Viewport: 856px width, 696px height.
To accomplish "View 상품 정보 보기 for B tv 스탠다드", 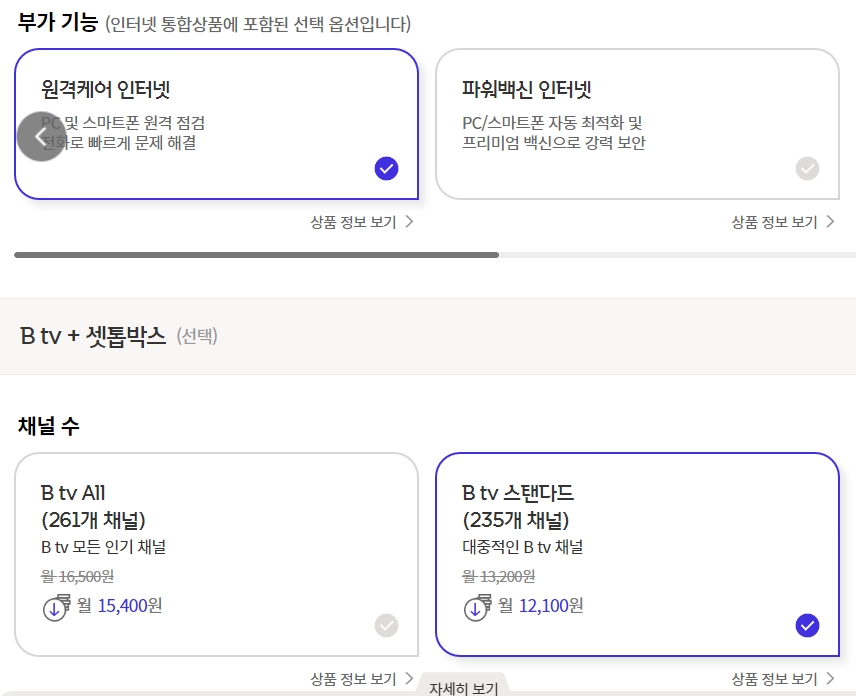I will pyautogui.click(x=783, y=679).
